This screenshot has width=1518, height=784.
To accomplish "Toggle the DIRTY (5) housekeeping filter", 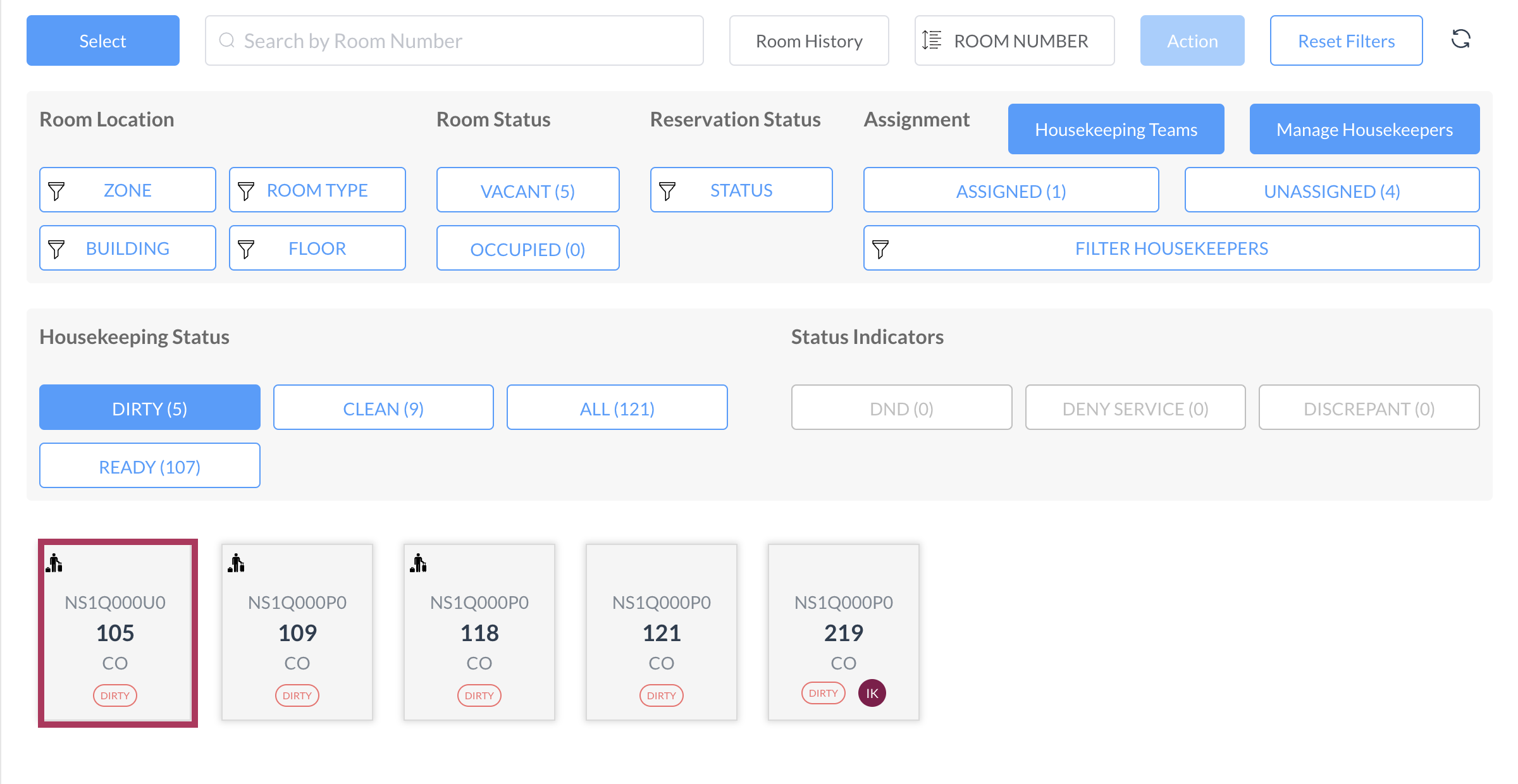I will (149, 408).
